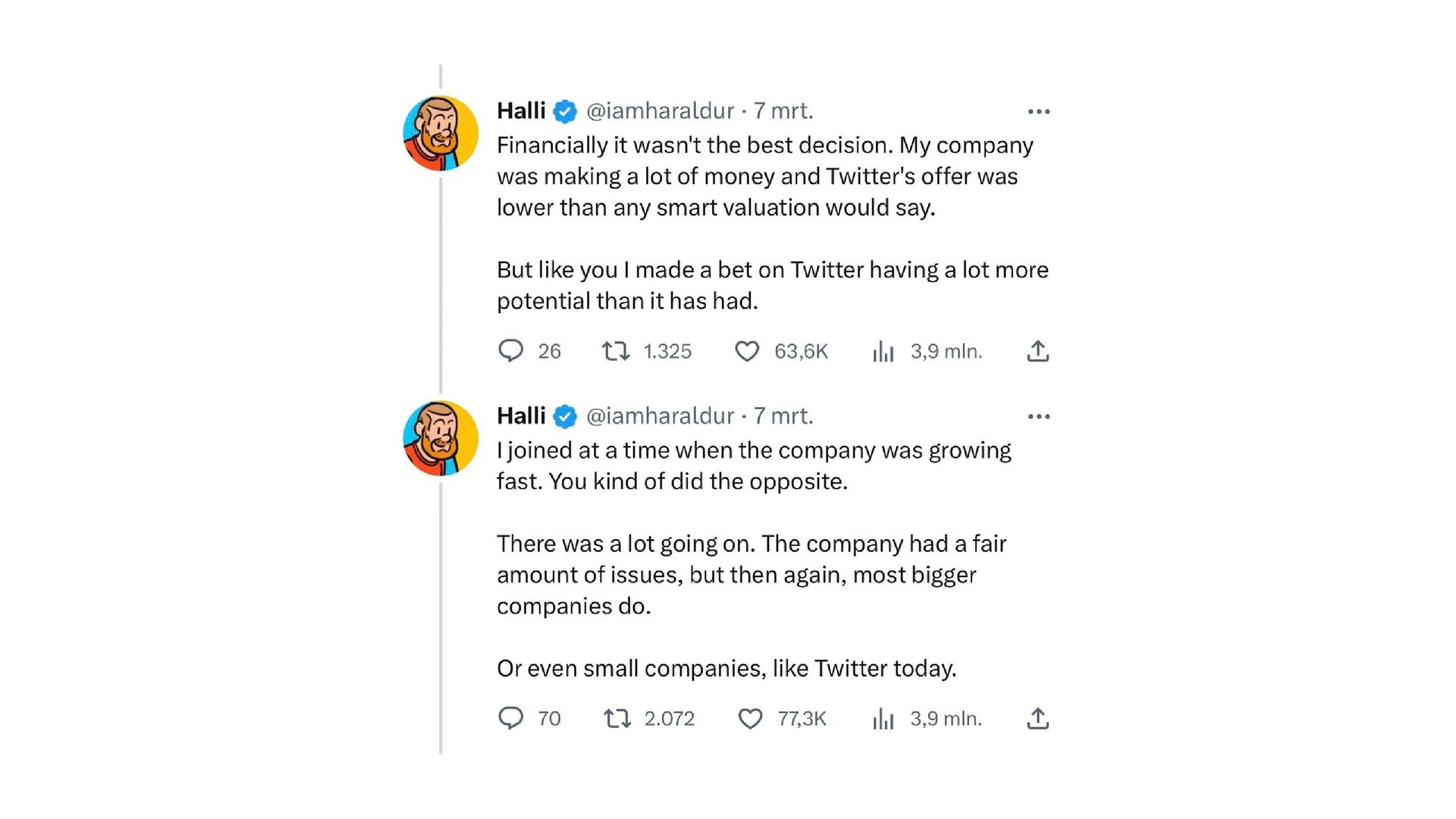Click the Halli display name in first tweet
Screen dimensions: 1456x819
pos(521,111)
